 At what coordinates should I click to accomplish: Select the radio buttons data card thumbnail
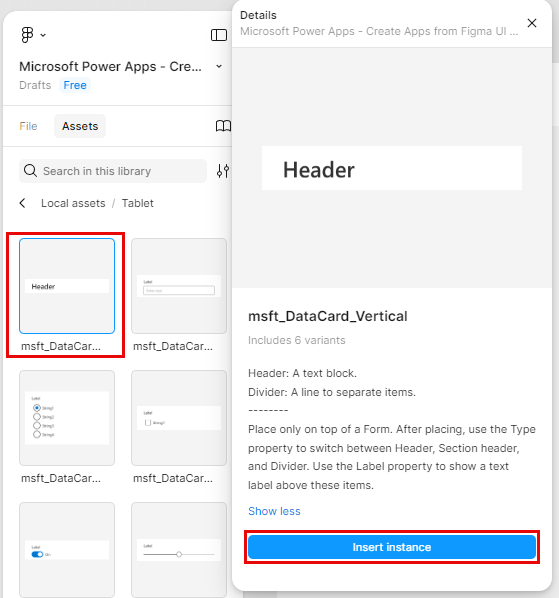67,418
